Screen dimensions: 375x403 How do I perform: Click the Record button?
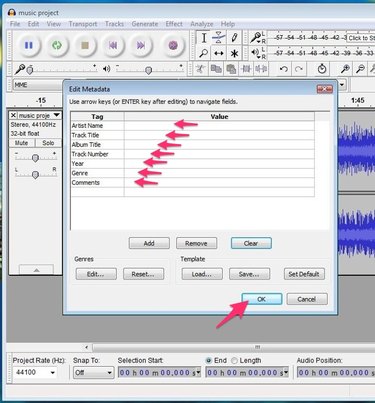172,45
